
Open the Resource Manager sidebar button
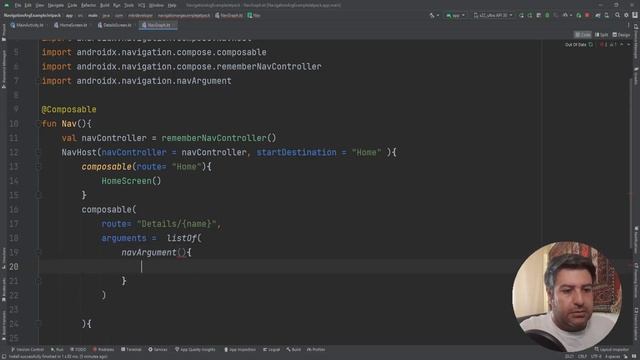point(4,69)
